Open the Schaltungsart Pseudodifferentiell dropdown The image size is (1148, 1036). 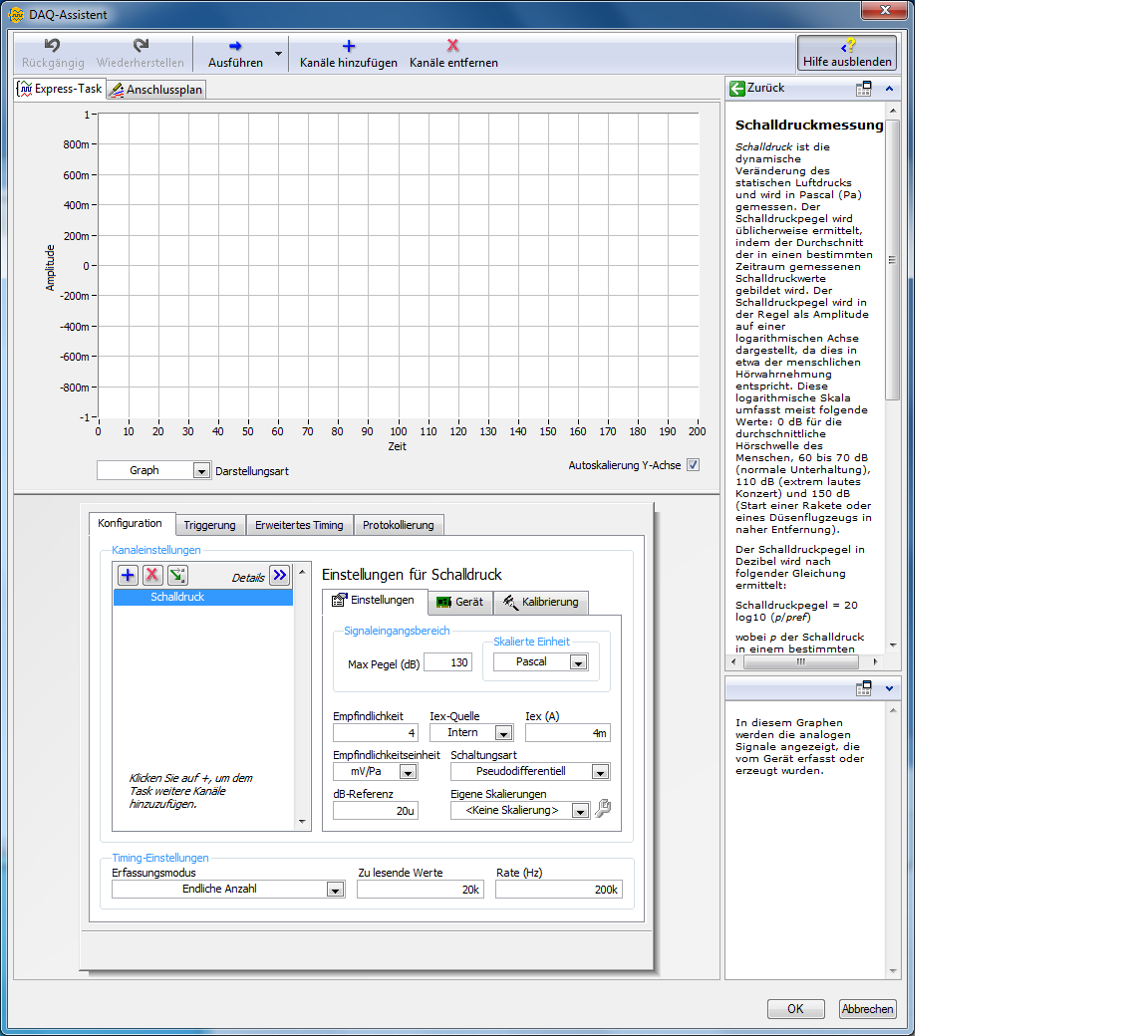click(x=600, y=772)
